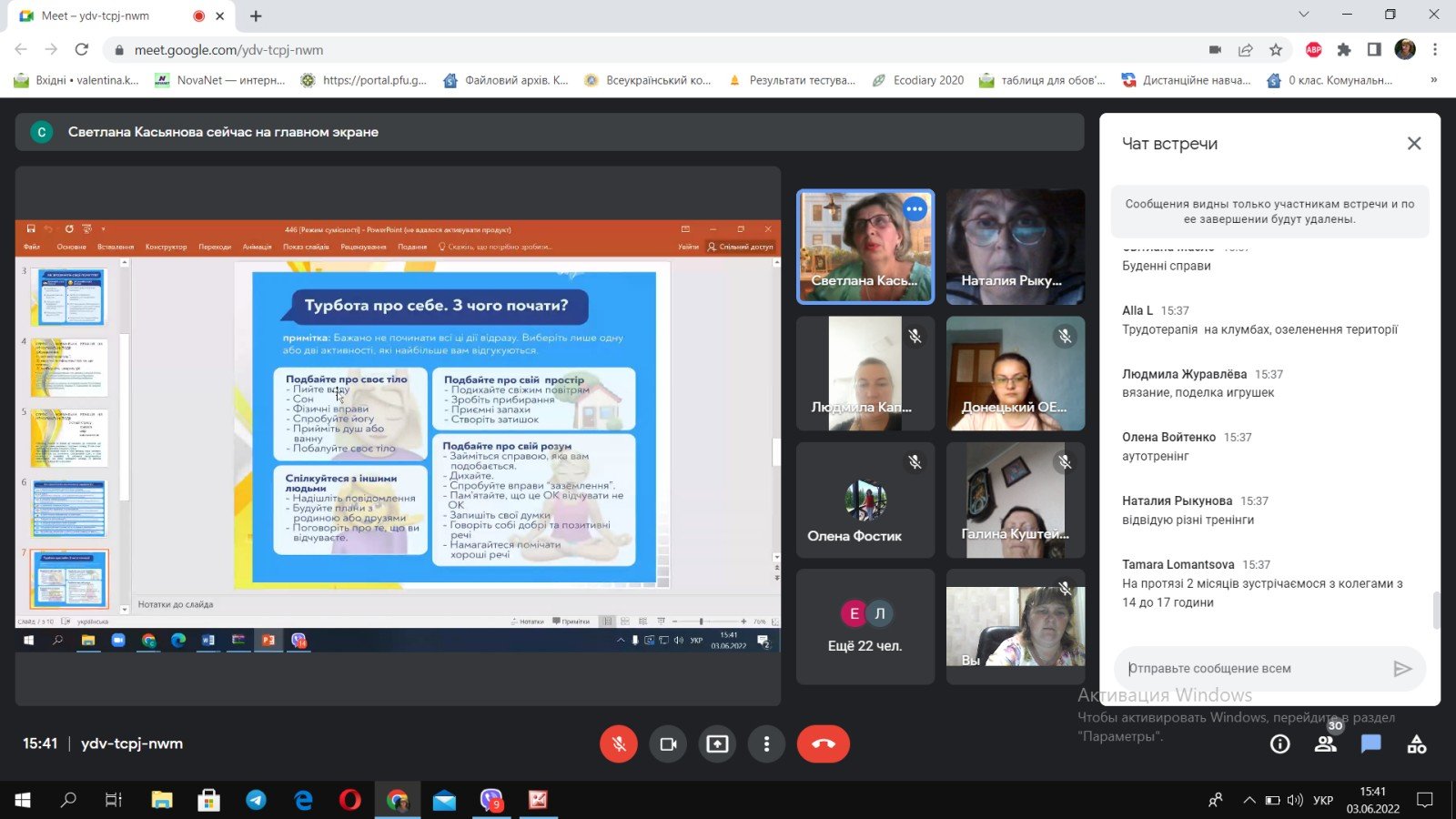The height and width of the screenshot is (819, 1456).
Task: Open File Explorer from taskbar
Action: [x=162, y=800]
